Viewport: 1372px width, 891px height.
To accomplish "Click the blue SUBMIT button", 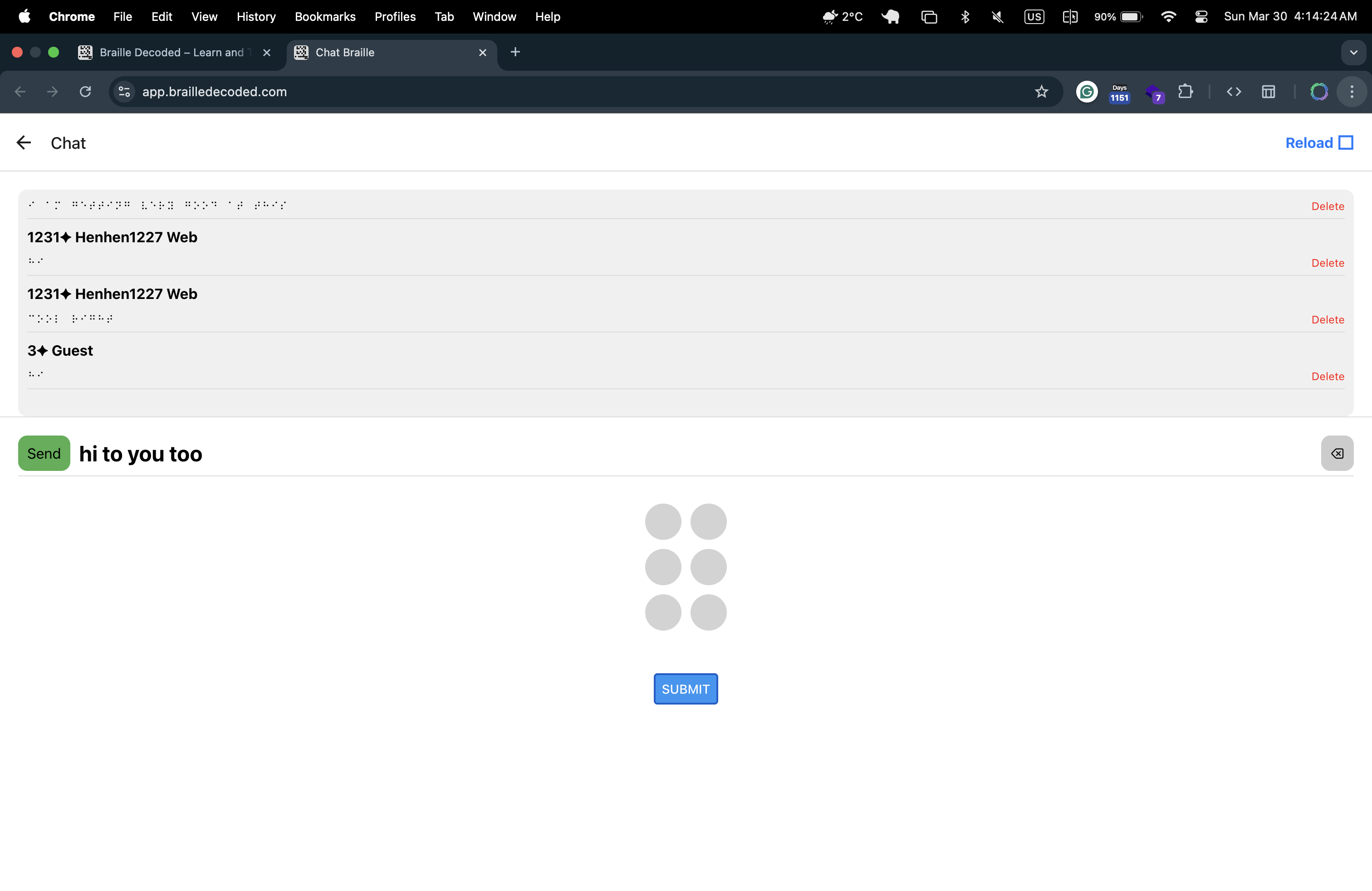I will tap(686, 689).
